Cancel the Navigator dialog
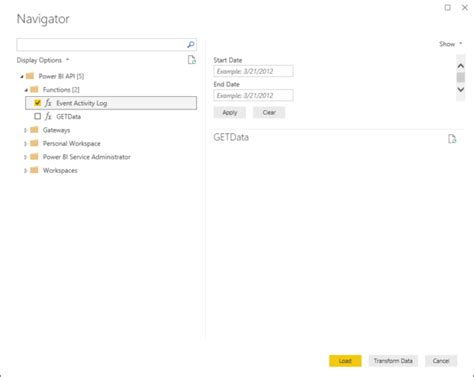The image size is (474, 377). (x=441, y=361)
